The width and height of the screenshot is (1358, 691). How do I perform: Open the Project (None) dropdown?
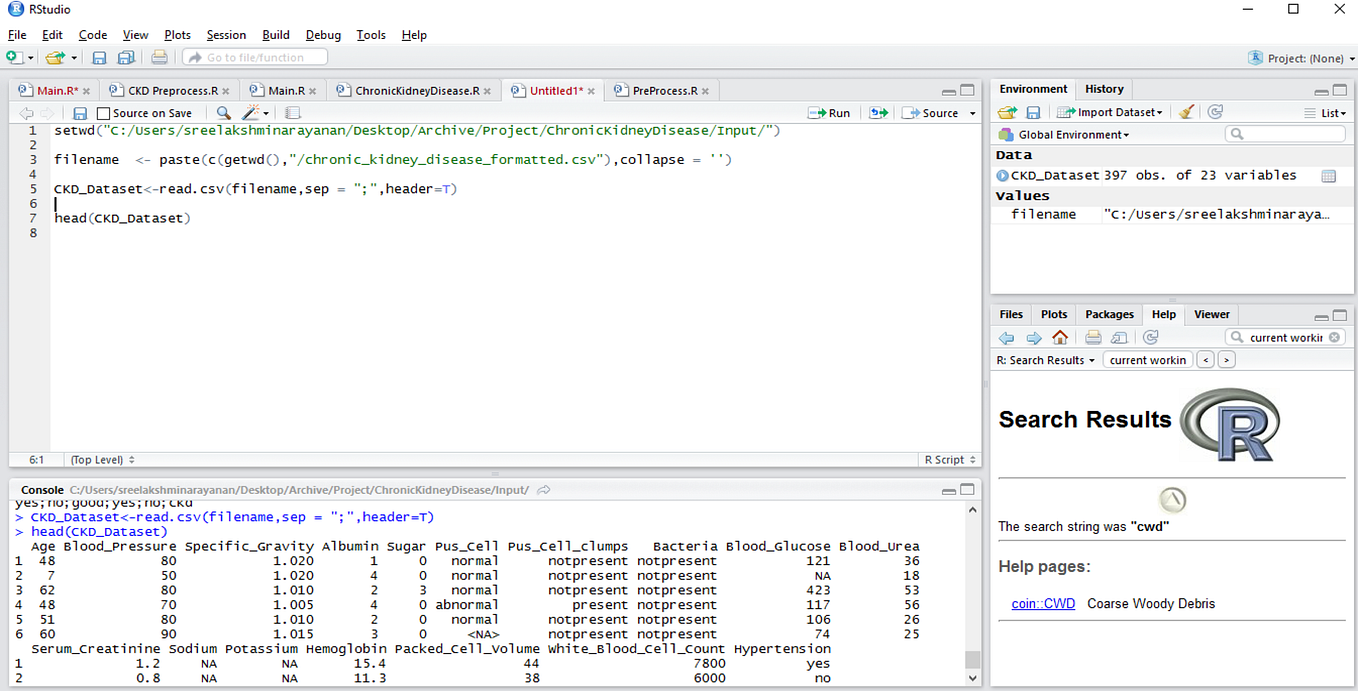pos(1301,58)
